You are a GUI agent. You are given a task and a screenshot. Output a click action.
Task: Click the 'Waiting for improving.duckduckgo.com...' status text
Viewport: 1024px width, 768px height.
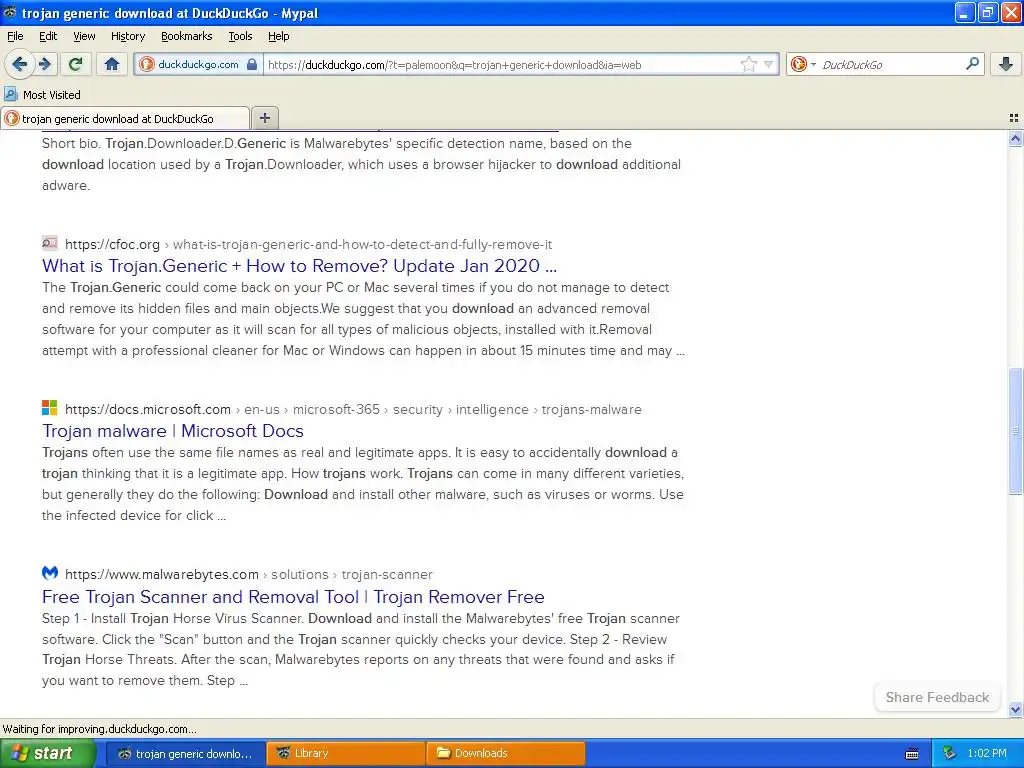pyautogui.click(x=100, y=729)
